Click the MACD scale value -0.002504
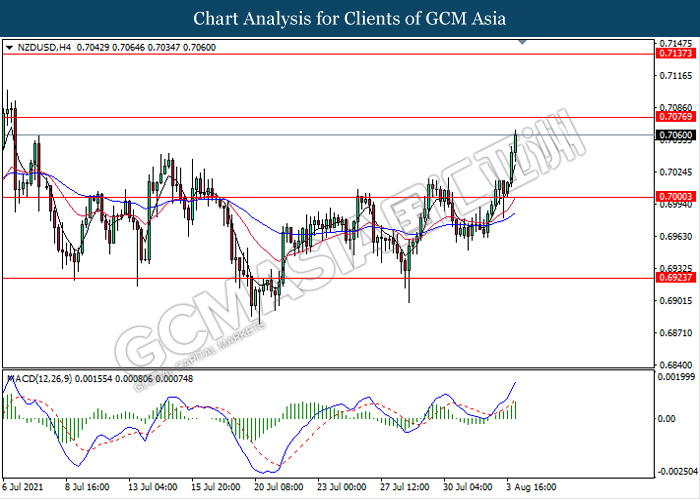Screen dimensions: 700x500 (x=676, y=472)
